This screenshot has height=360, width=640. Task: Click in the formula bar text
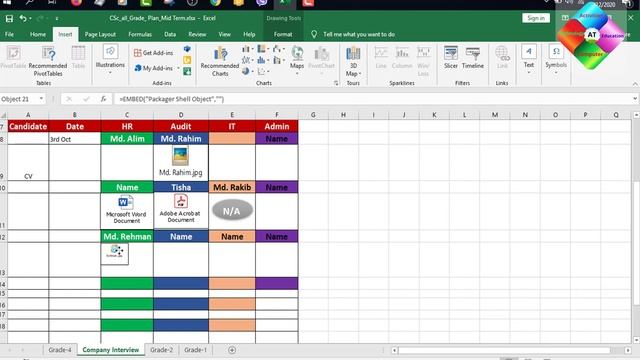[171, 99]
